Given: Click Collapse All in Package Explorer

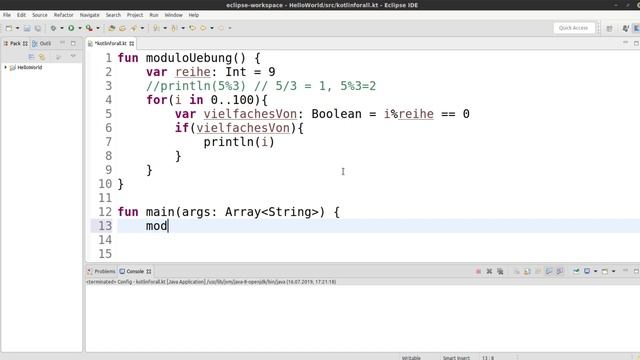Looking at the screenshot, I should [31, 57].
